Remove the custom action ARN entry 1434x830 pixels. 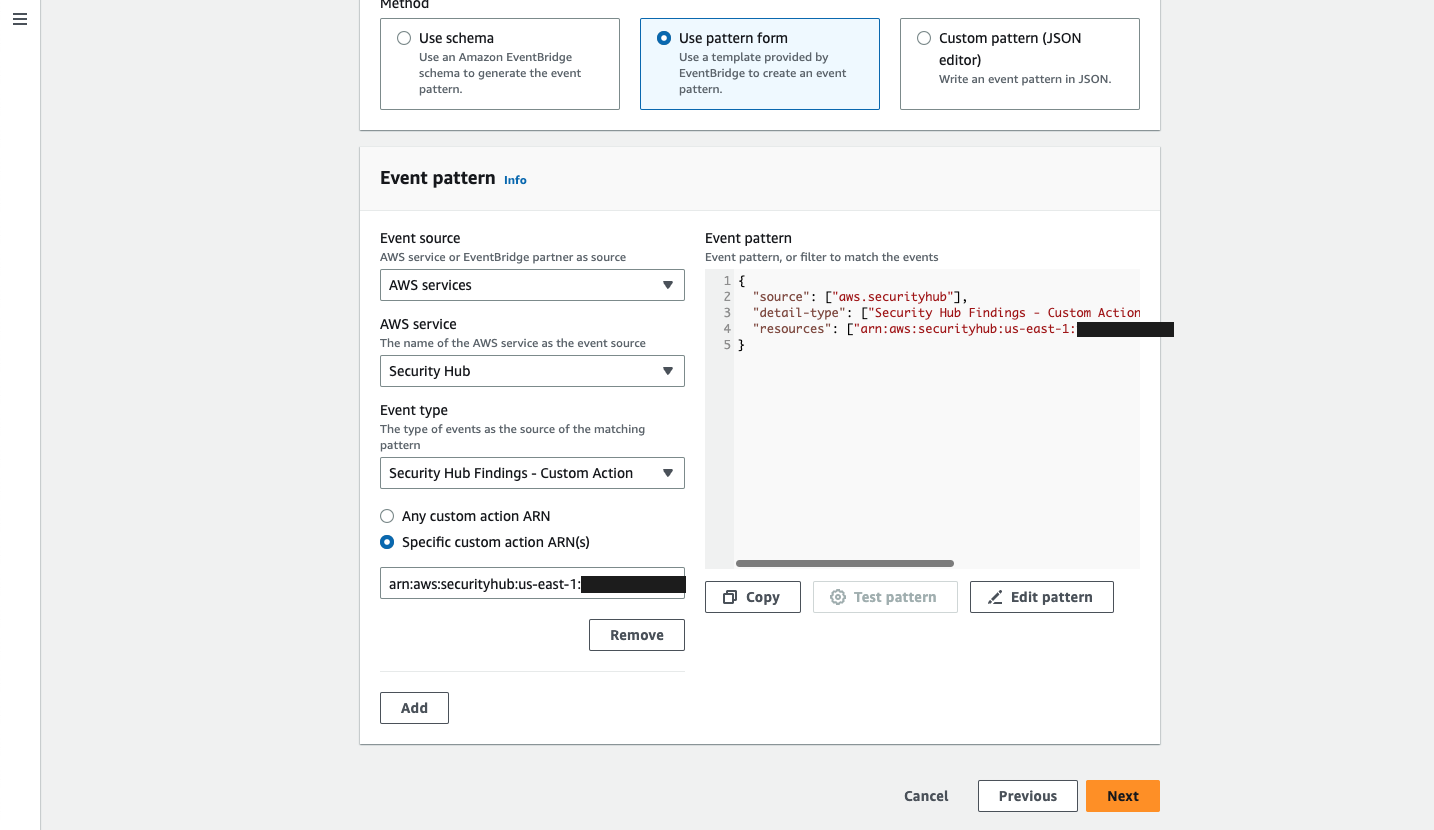click(636, 634)
